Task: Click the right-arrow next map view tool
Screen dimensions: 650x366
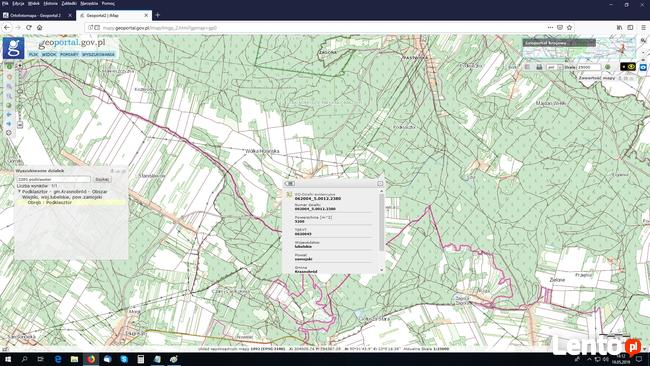Action: tap(9, 124)
